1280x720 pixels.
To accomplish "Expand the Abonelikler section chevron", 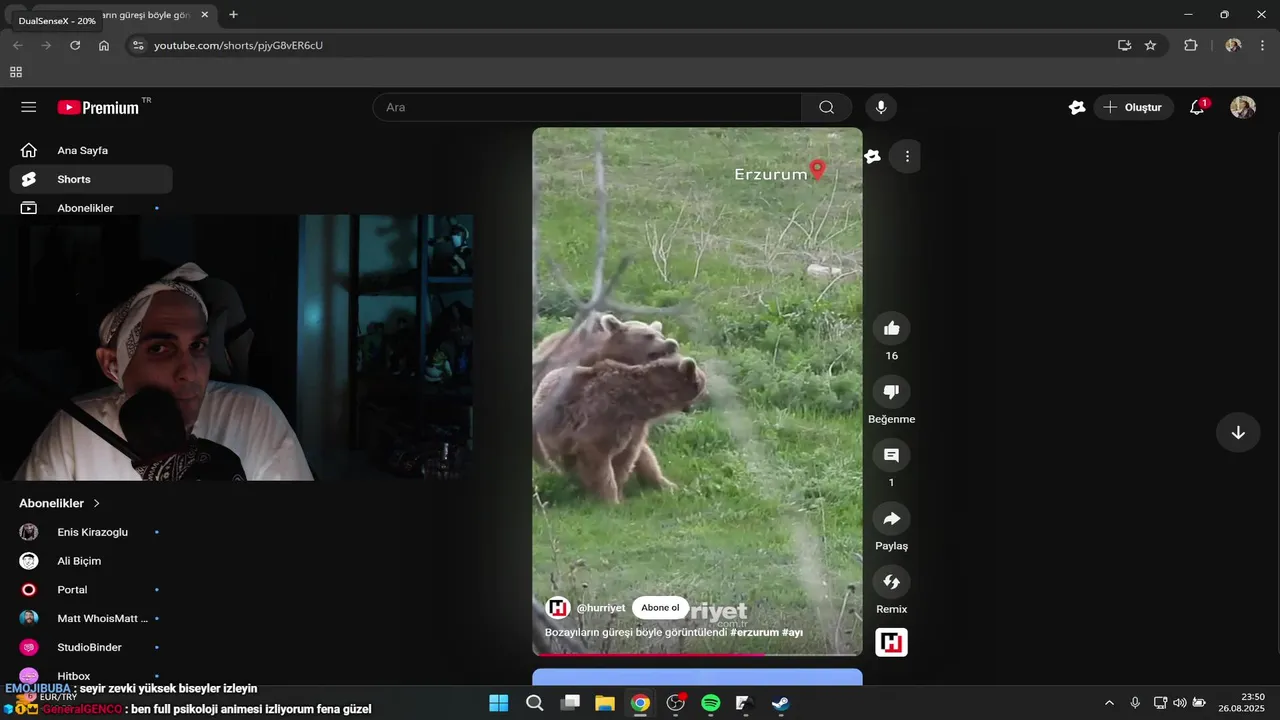I will (97, 503).
